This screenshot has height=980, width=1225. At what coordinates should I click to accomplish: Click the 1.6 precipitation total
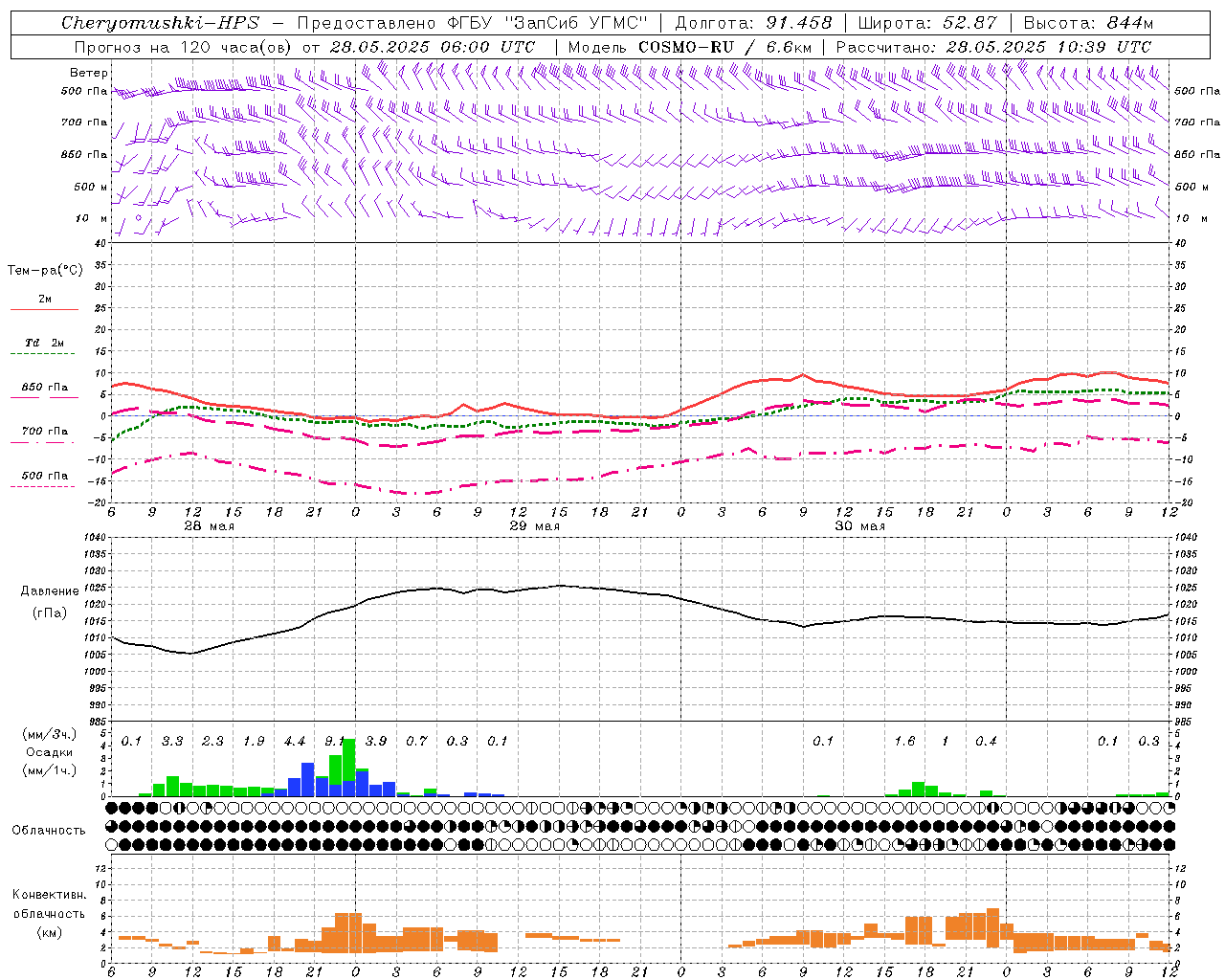point(904,741)
